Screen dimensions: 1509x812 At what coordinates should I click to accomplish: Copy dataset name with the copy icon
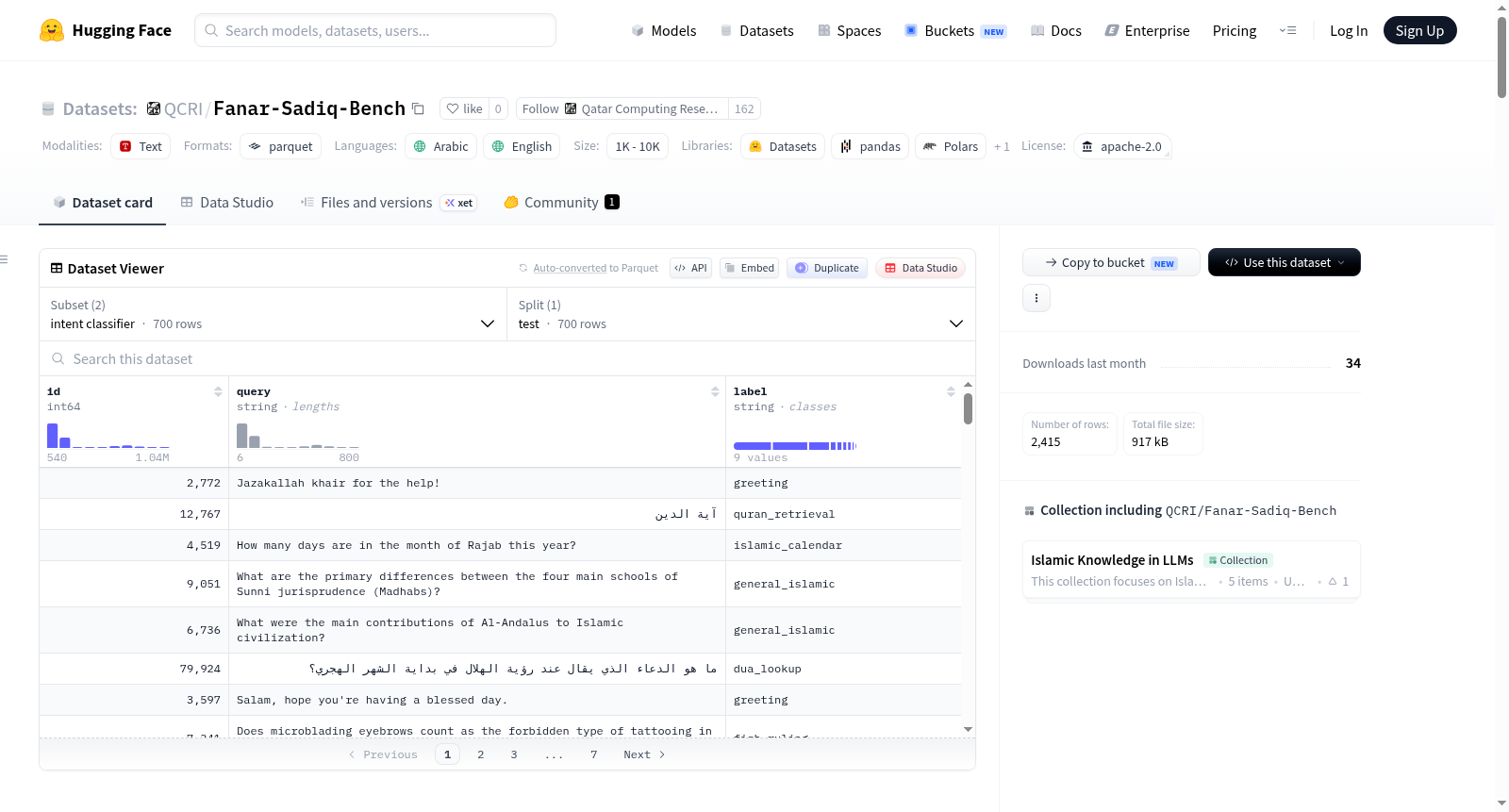418,108
